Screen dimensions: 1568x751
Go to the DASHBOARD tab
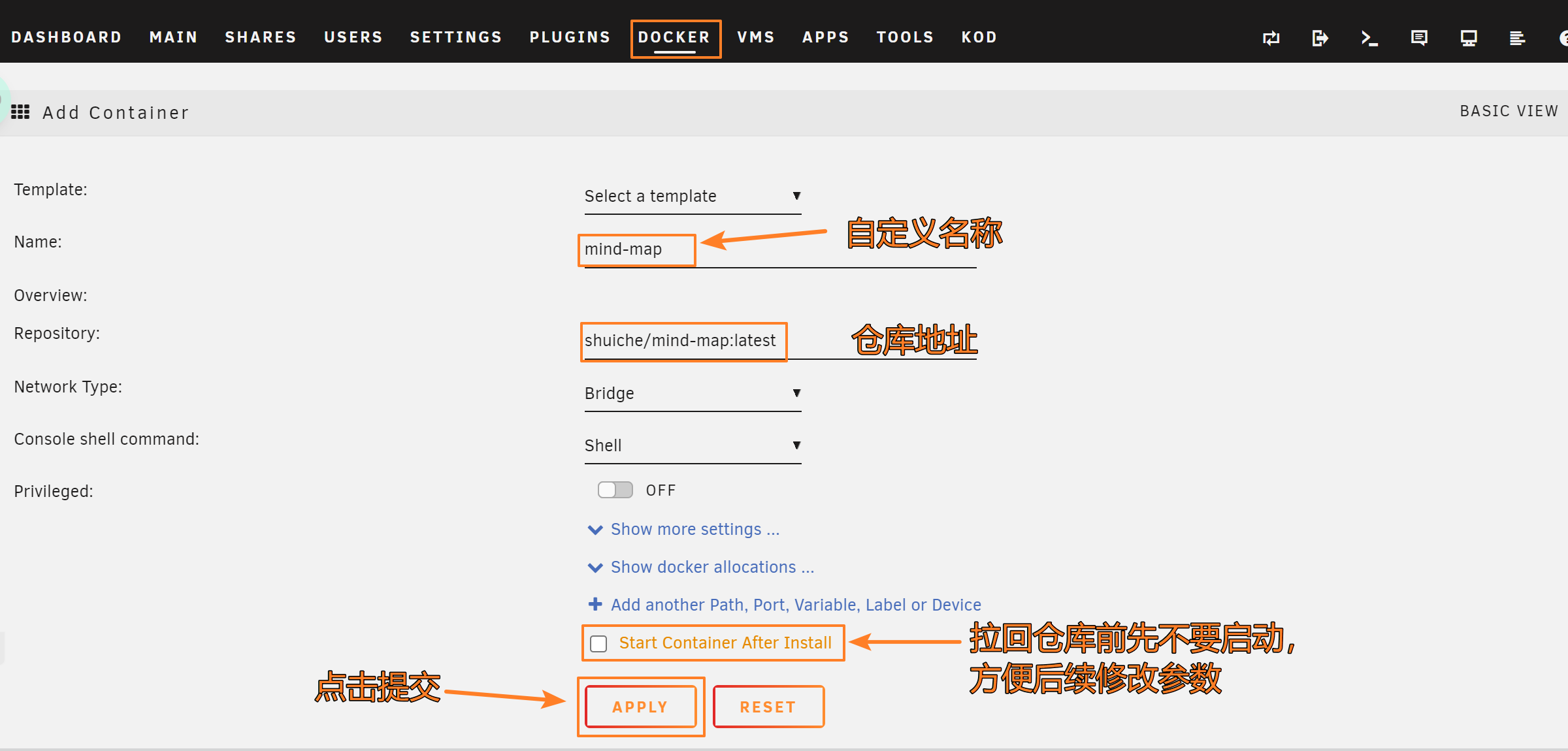67,37
